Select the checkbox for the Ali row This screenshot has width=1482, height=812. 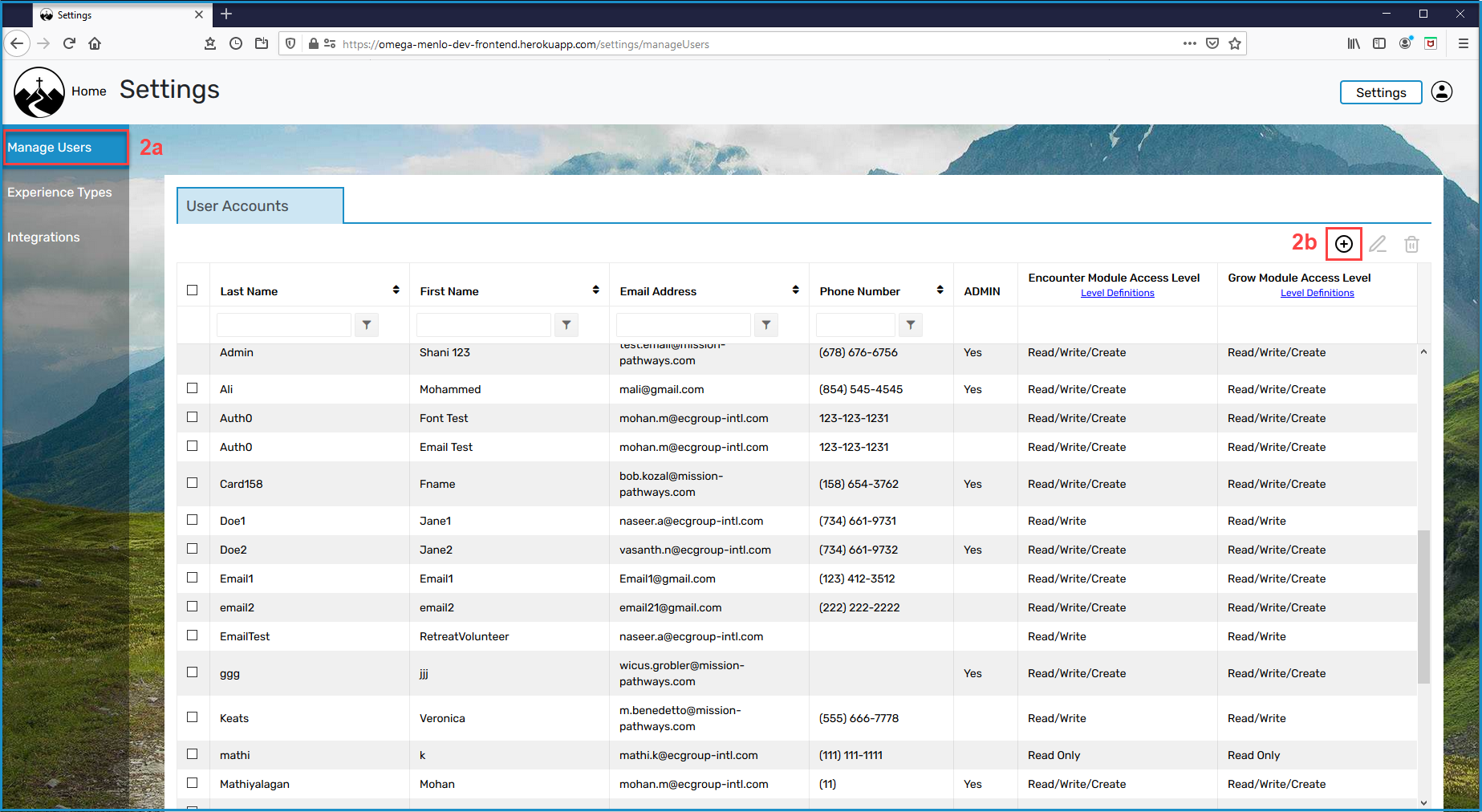coord(193,388)
